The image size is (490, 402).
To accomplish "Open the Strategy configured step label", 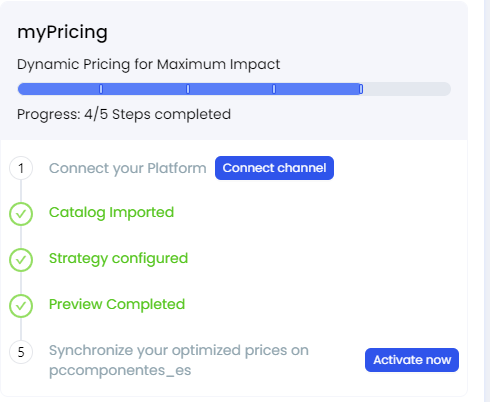I will (x=118, y=259).
